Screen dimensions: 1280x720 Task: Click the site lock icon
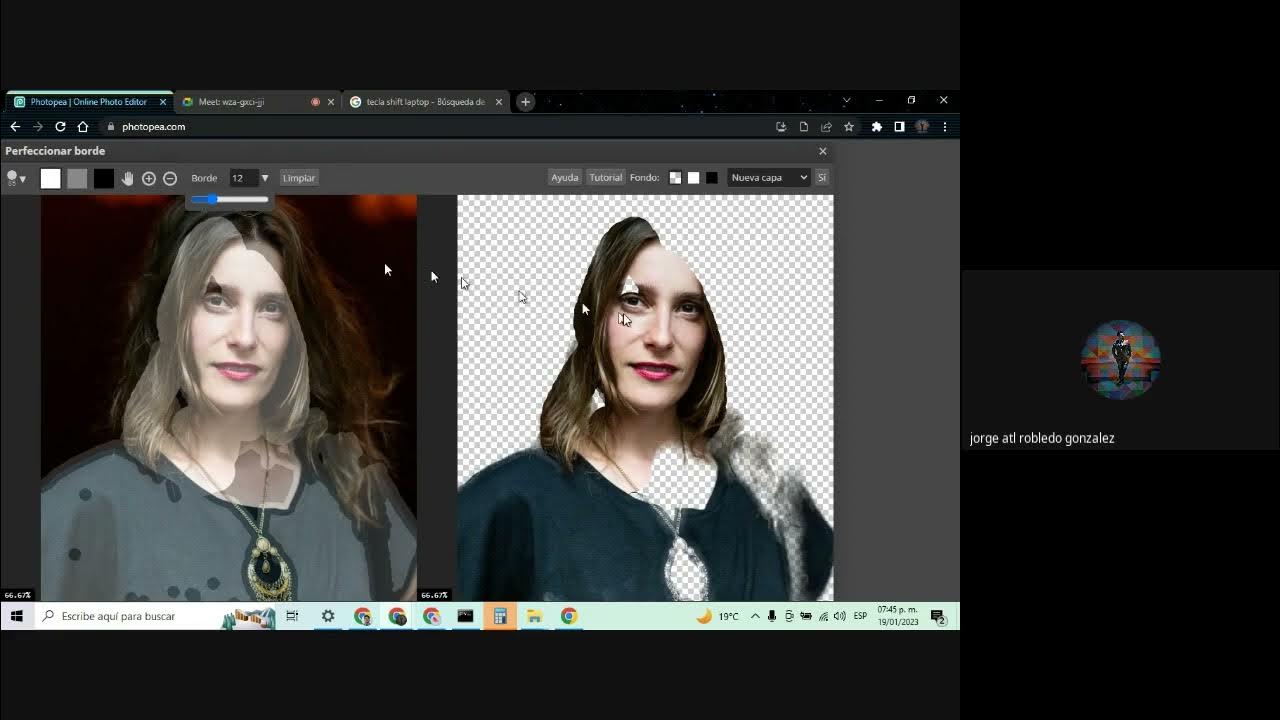pyautogui.click(x=111, y=127)
